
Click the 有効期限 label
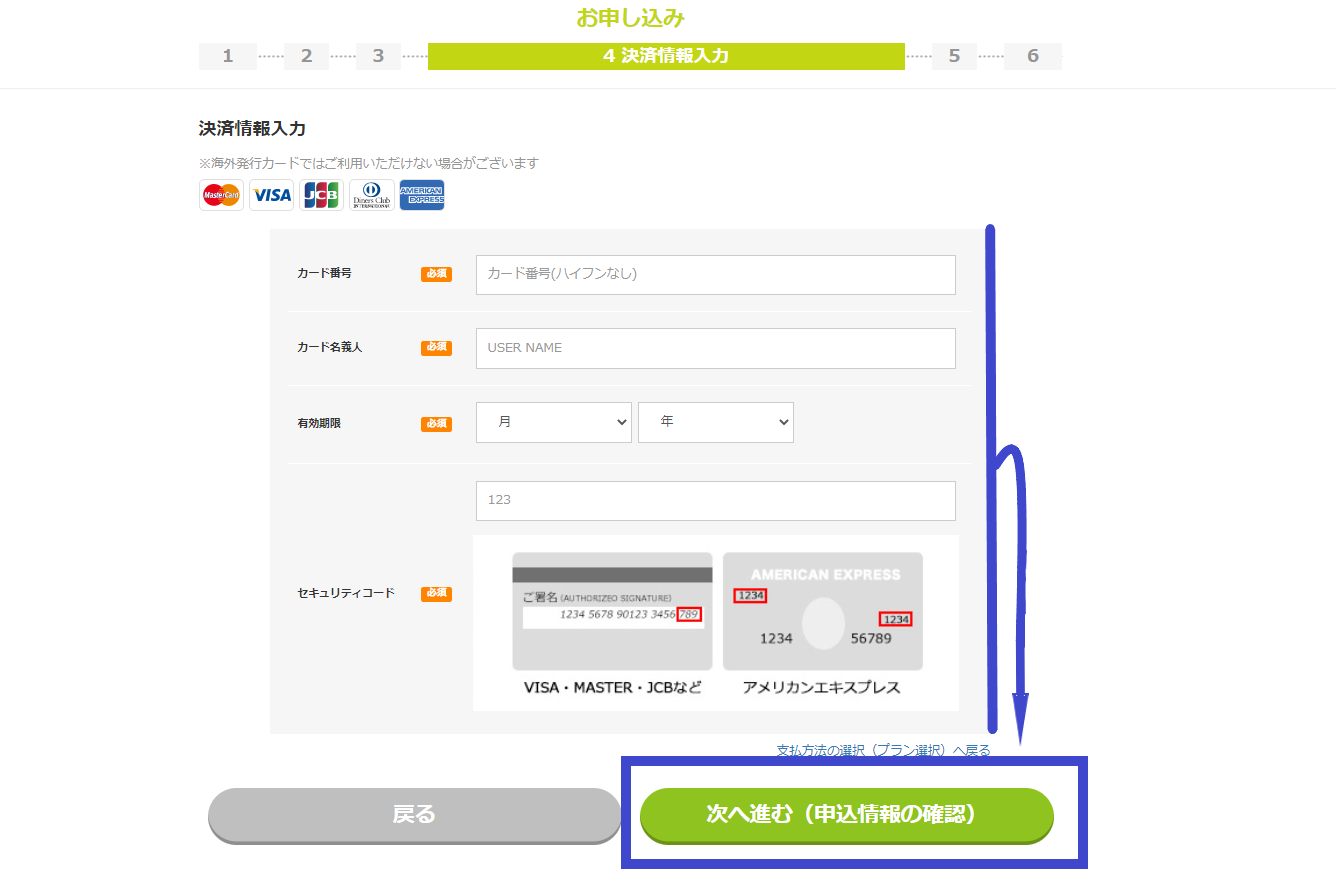pos(319,424)
